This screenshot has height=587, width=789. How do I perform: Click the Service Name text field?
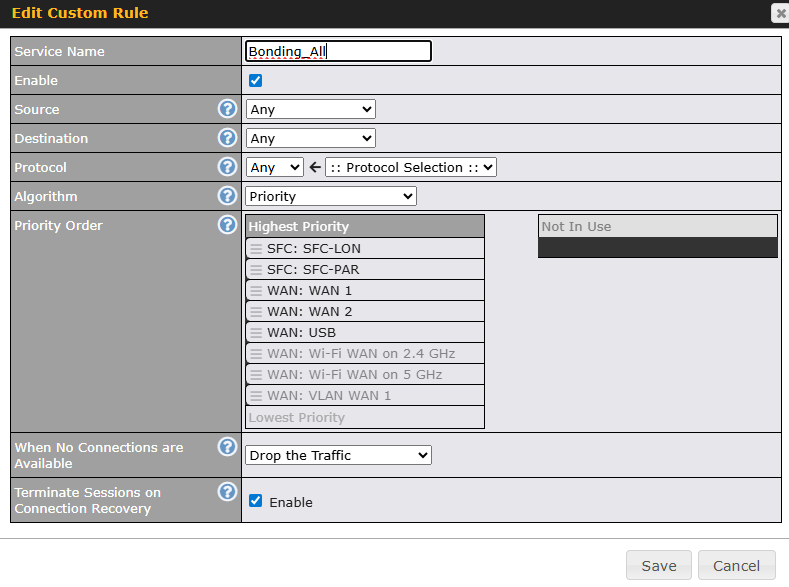(x=338, y=51)
